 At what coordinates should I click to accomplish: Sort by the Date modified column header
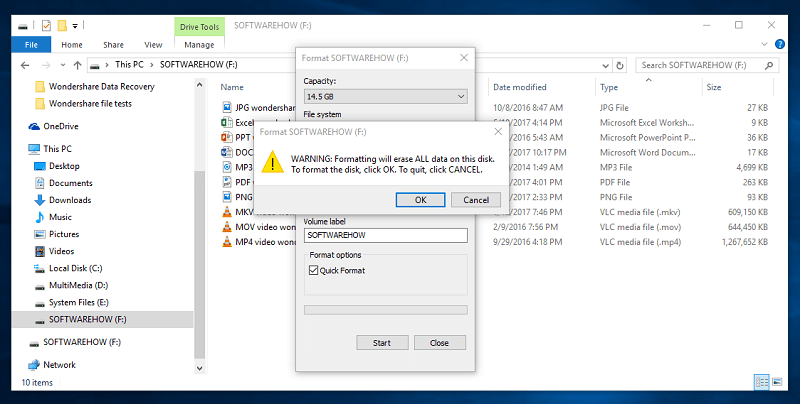(x=520, y=87)
